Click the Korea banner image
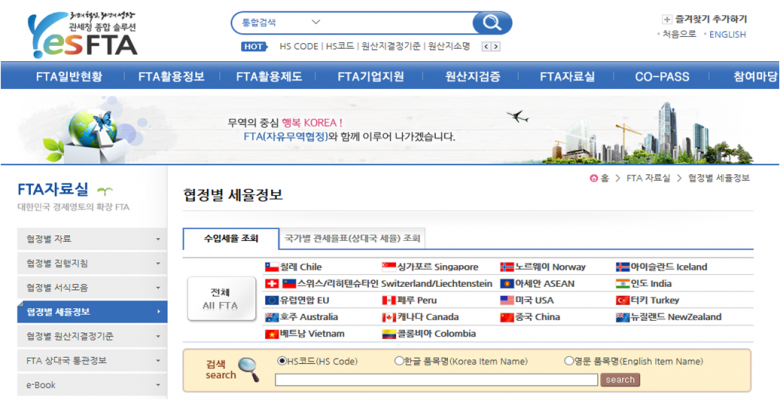 [x=390, y=129]
